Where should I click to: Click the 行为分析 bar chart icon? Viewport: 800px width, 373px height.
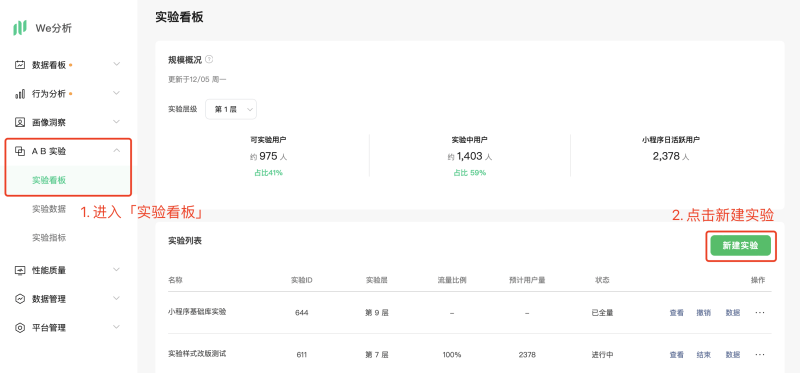pos(20,94)
